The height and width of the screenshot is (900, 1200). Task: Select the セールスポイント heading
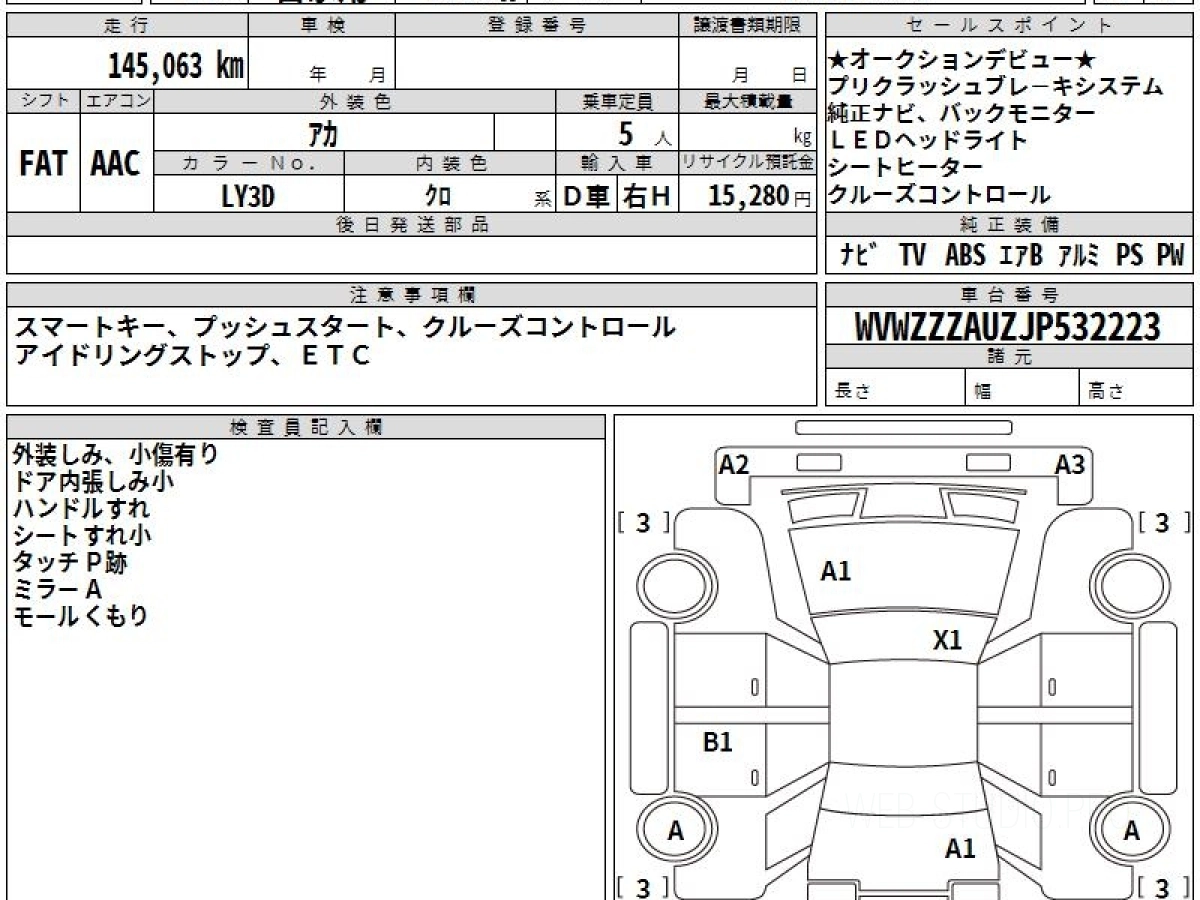pos(1009,26)
